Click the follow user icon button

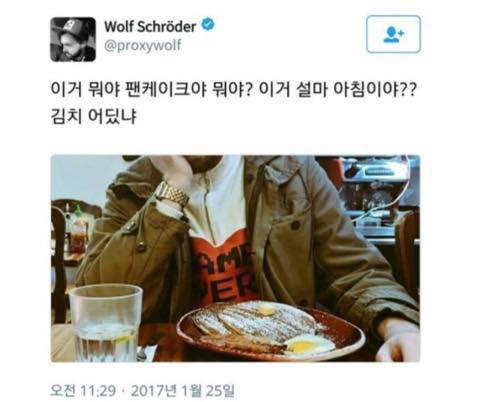pyautogui.click(x=393, y=34)
